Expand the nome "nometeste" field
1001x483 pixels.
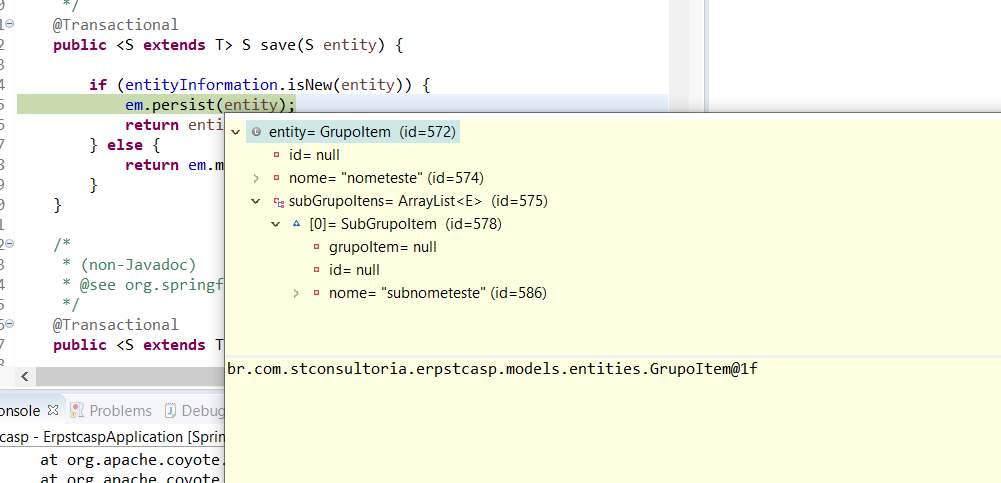(256, 178)
